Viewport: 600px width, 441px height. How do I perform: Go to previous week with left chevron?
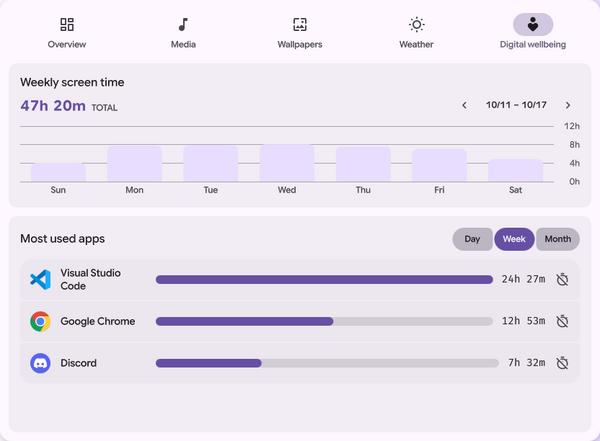(464, 105)
